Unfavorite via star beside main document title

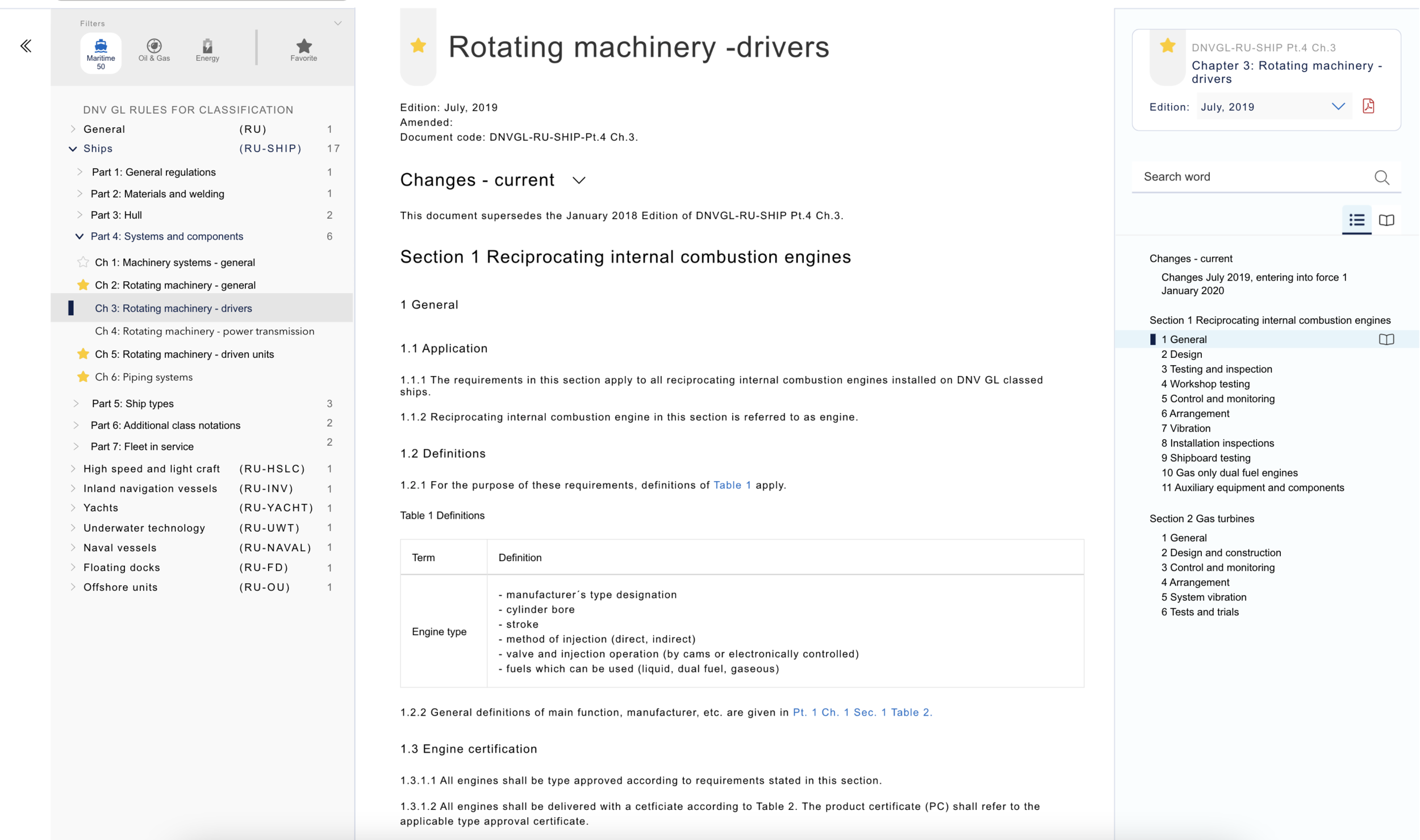tap(418, 45)
